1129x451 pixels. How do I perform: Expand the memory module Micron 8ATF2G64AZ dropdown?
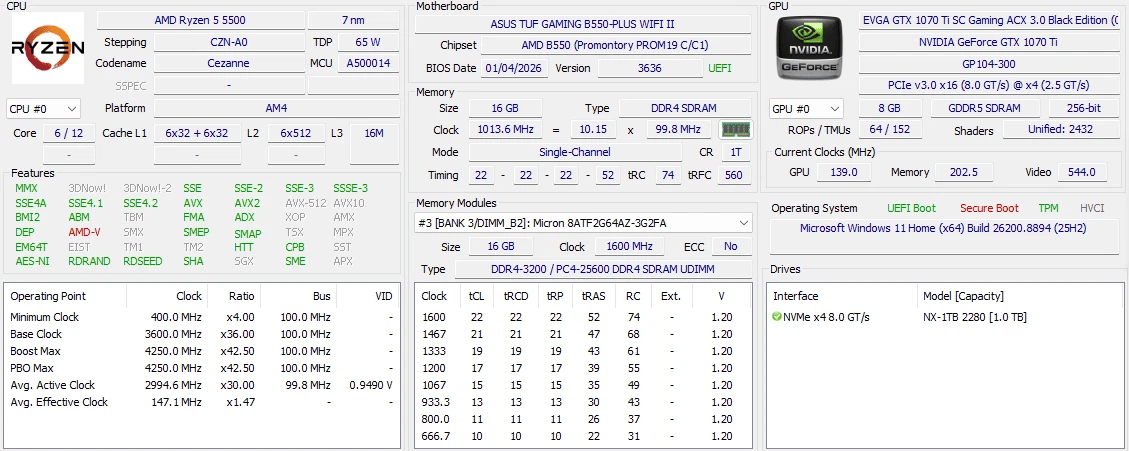(584, 223)
